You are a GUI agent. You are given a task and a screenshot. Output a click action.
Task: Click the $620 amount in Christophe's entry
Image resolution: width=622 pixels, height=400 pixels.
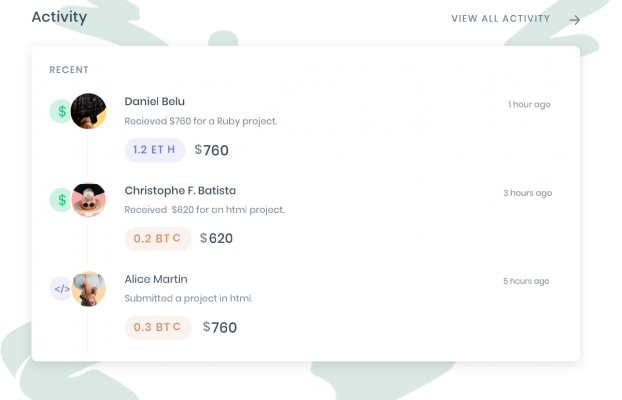[x=216, y=238]
